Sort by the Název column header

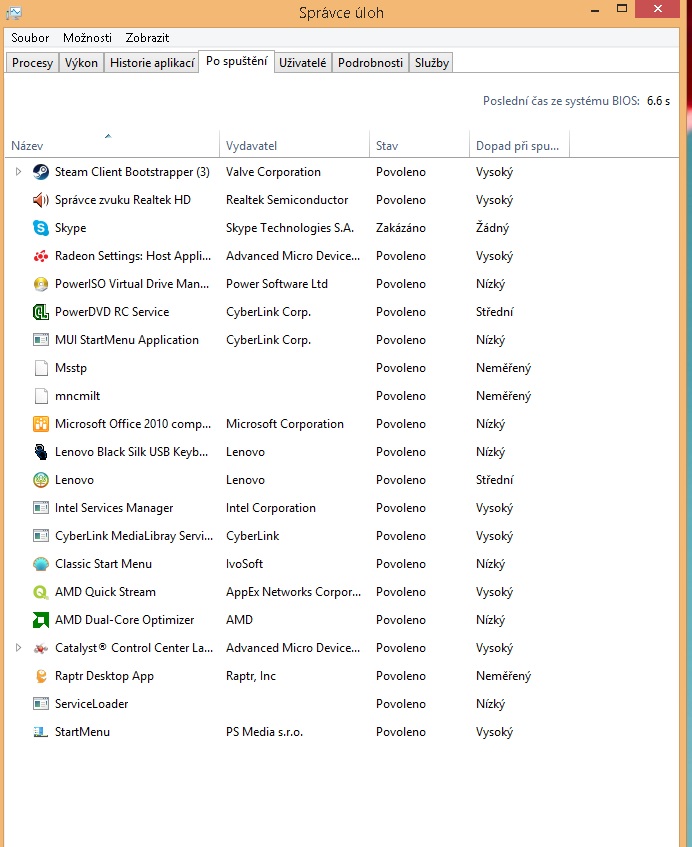coord(112,145)
